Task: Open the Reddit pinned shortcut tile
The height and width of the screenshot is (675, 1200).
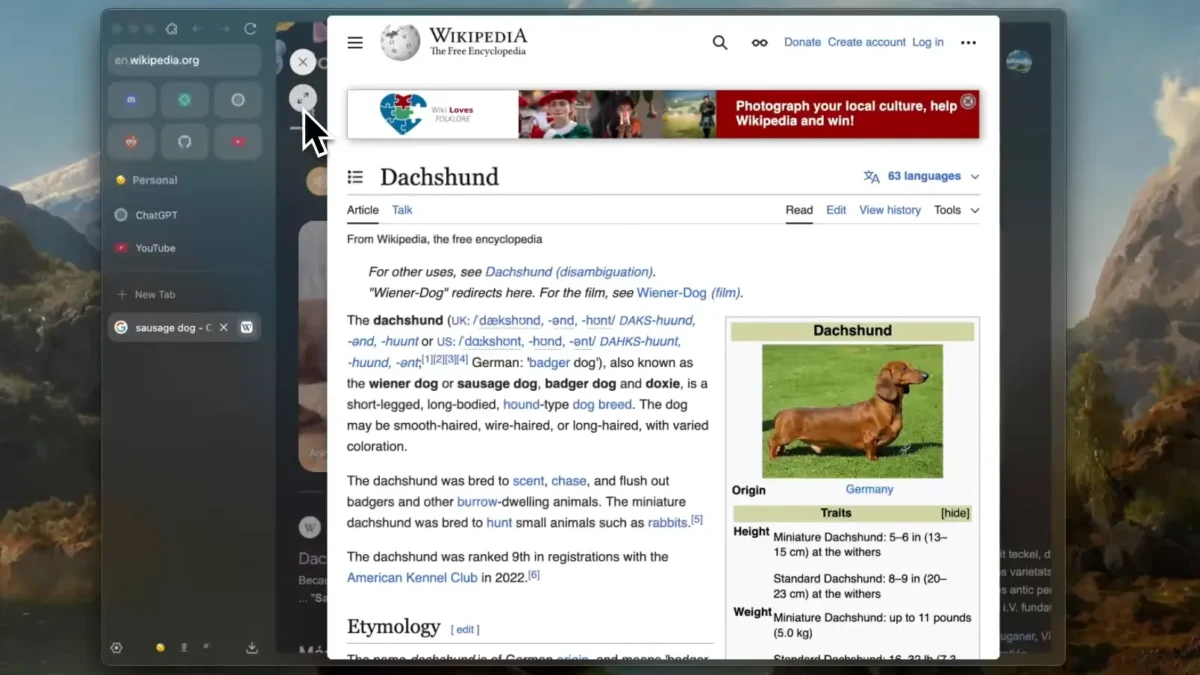Action: point(132,142)
